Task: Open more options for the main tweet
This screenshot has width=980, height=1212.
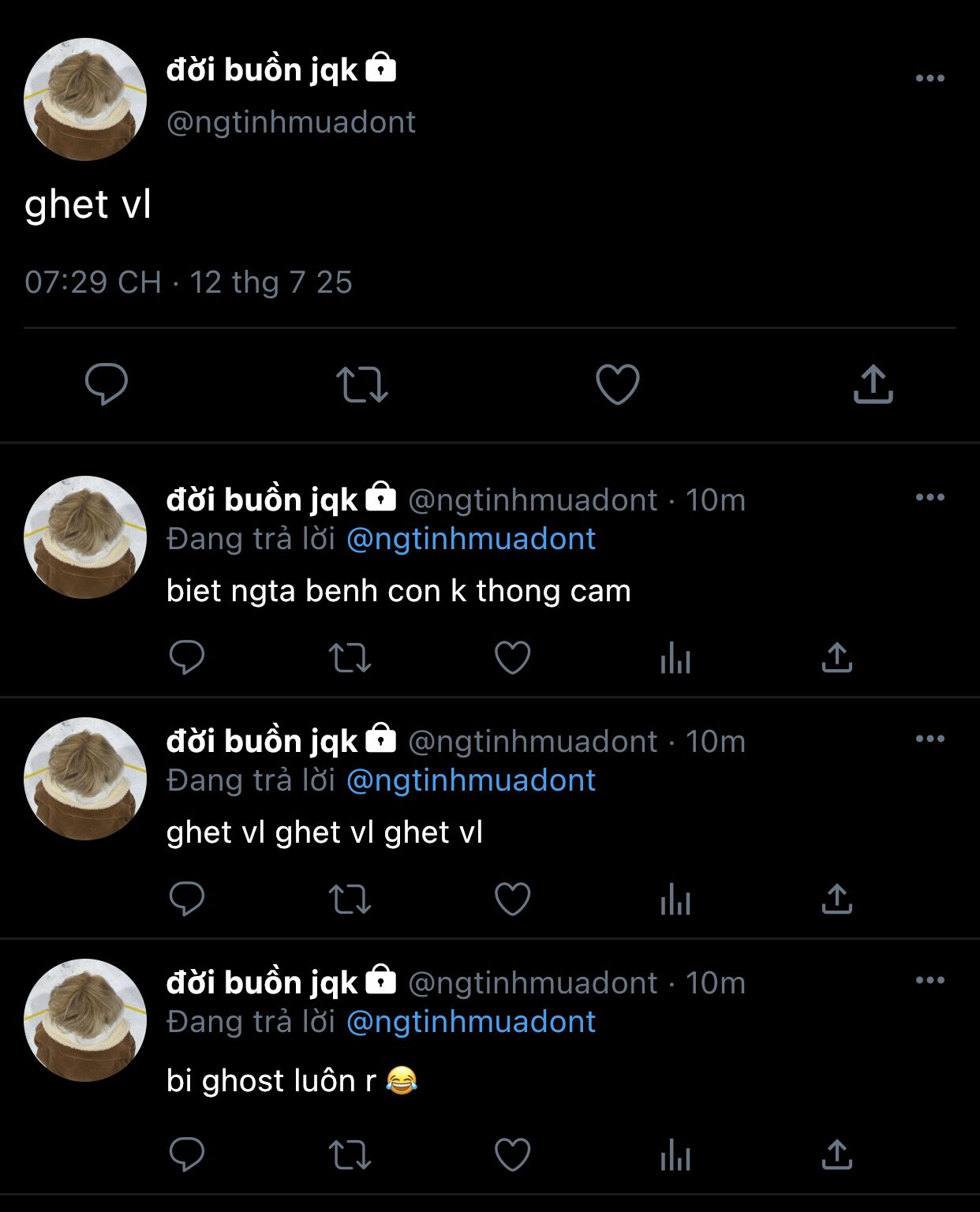Action: click(930, 78)
